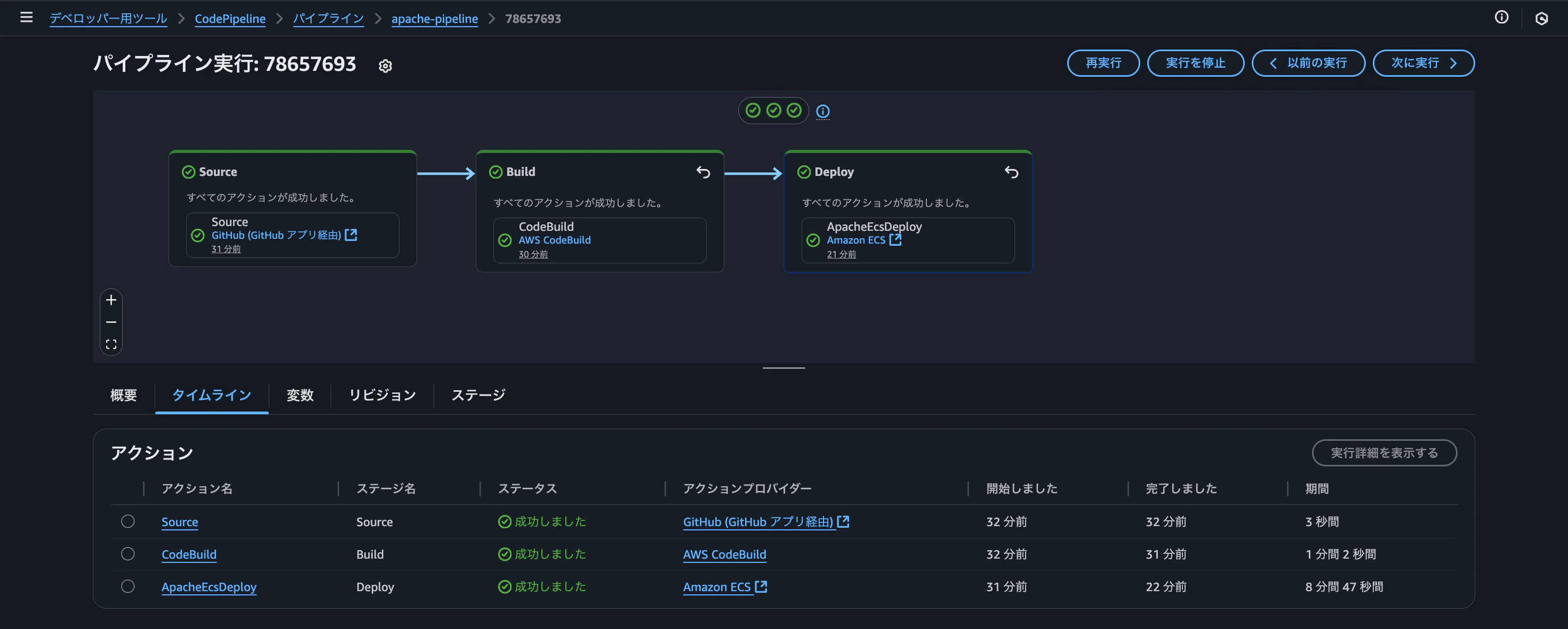
Task: Switch to the タイムライン tab
Action: pyautogui.click(x=212, y=396)
